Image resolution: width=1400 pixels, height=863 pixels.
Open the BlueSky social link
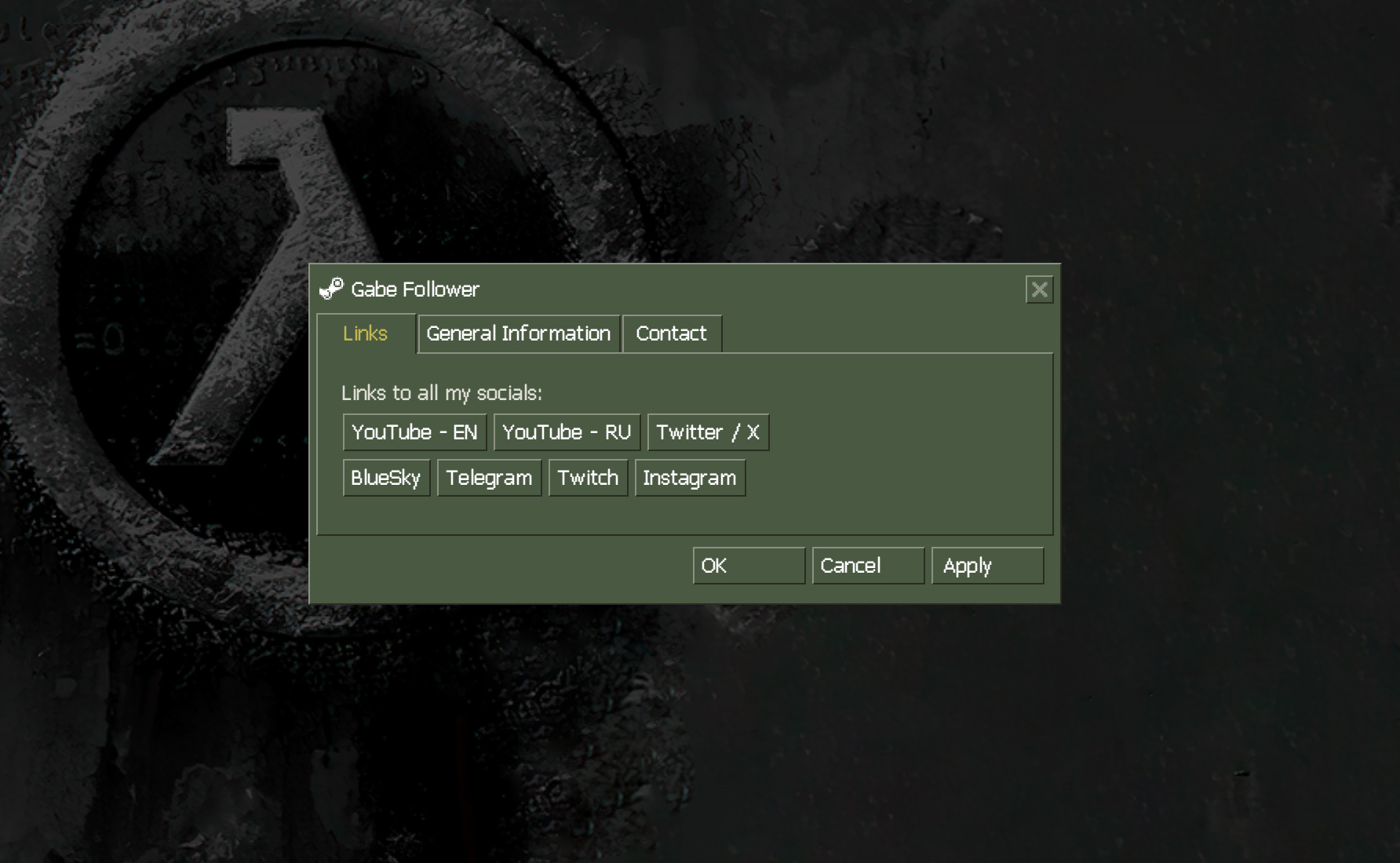pos(385,478)
